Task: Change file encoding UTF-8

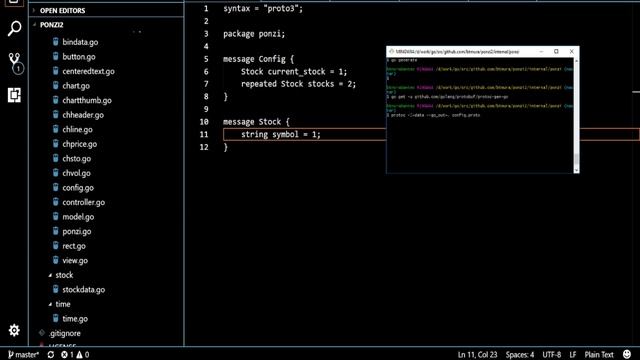Action: pos(551,355)
